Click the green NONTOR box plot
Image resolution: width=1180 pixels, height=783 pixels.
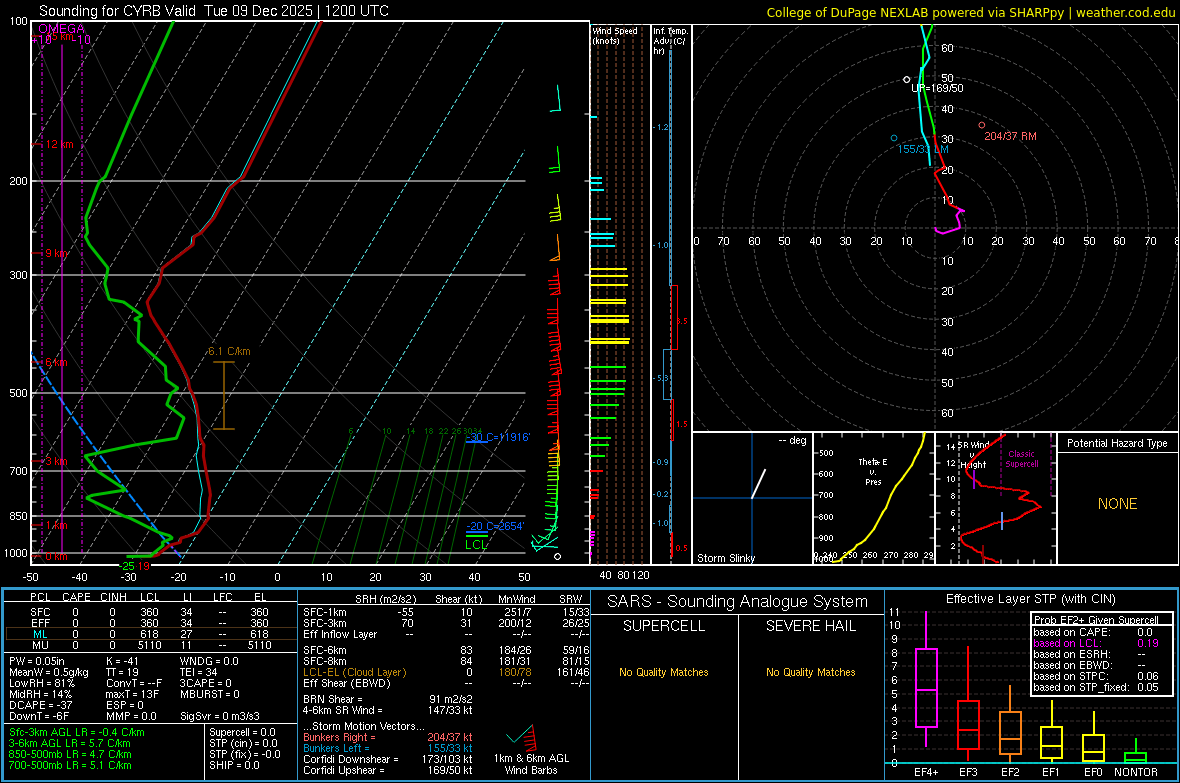click(1136, 756)
